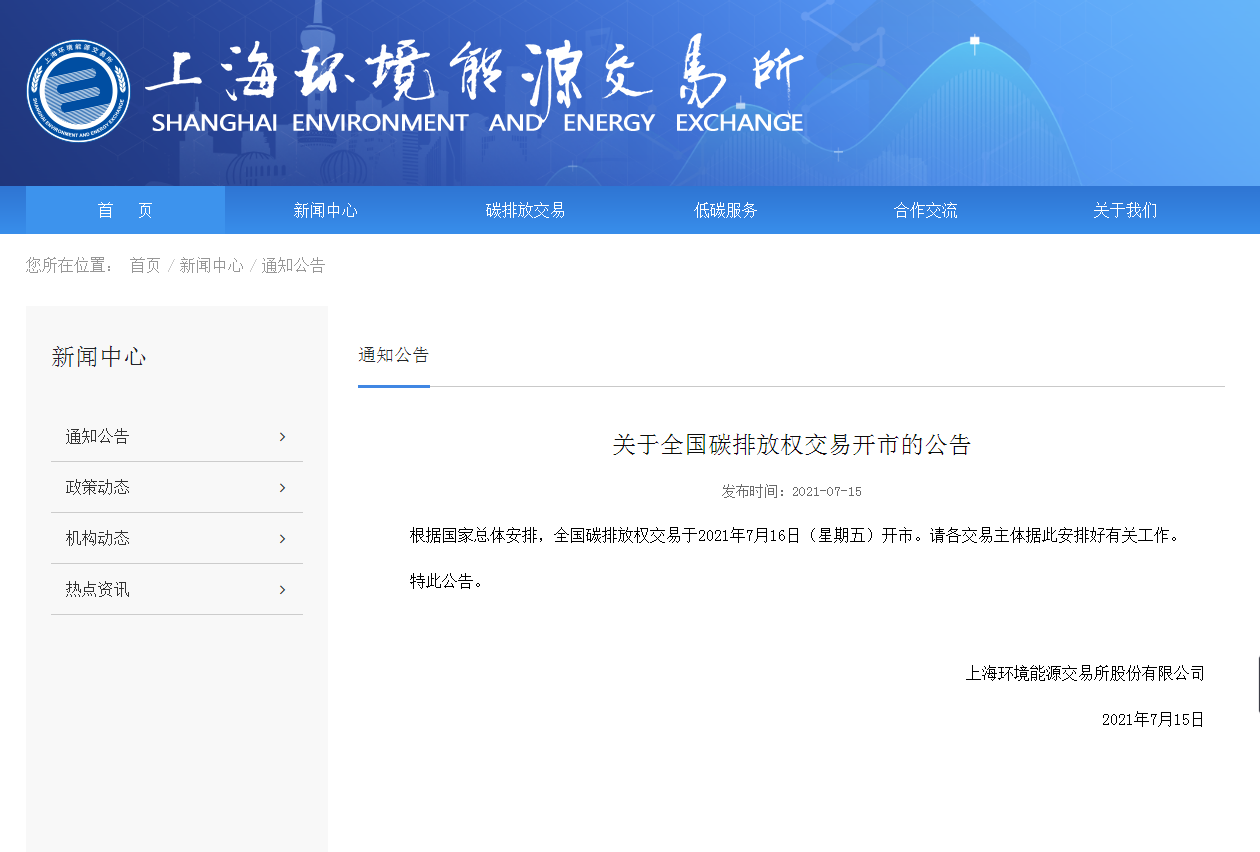Go to 碳排放交易 in the navigation bar
Image resolution: width=1260 pixels, height=852 pixels.
pos(525,210)
